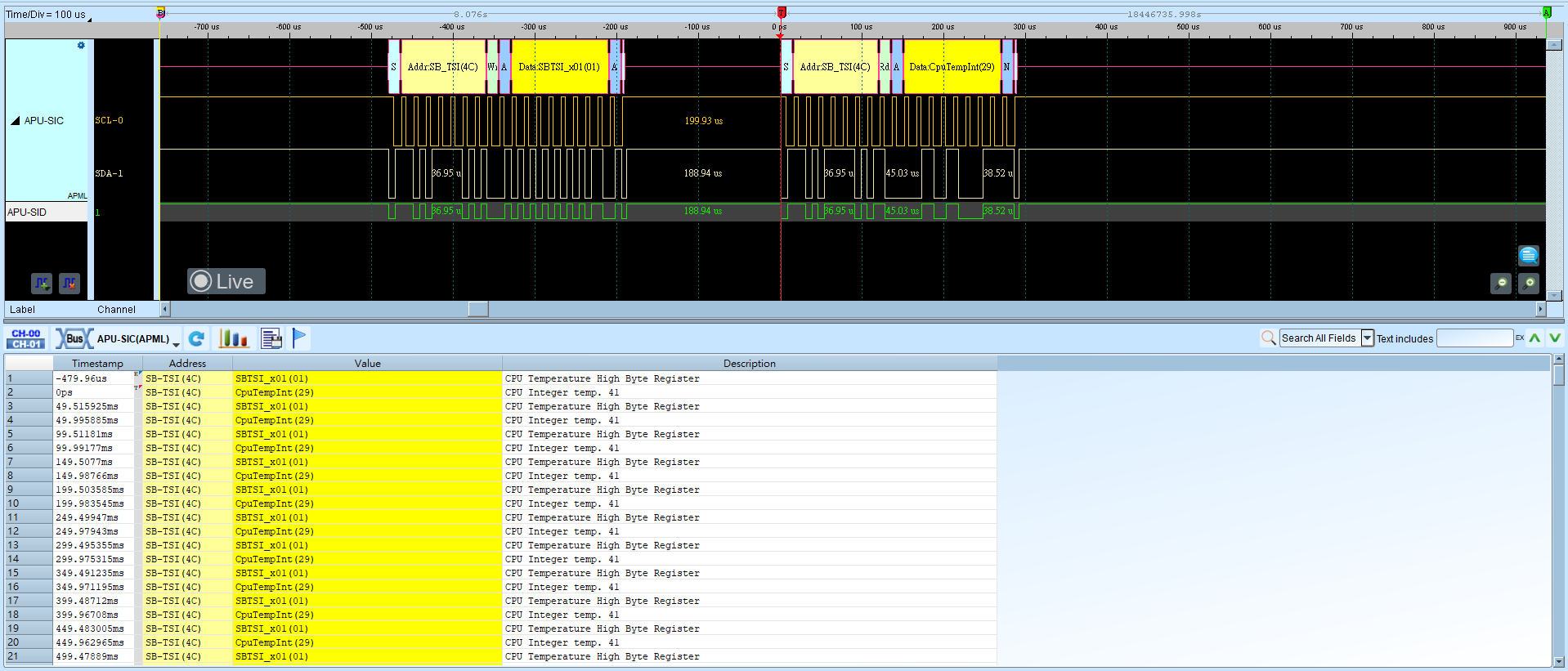1568x671 pixels.
Task: Click the Address column header
Action: click(x=187, y=364)
